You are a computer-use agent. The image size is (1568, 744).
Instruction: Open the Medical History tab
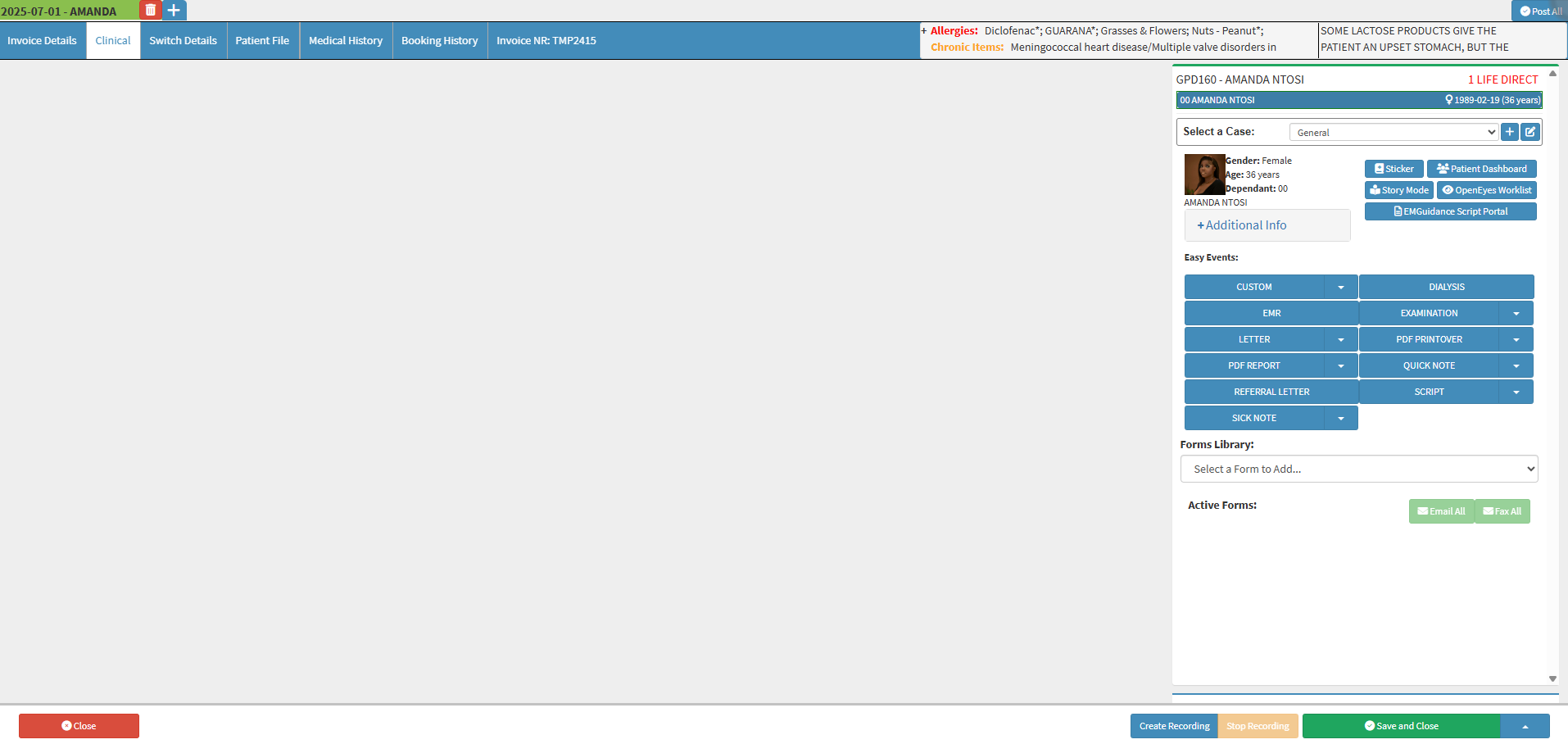tap(346, 41)
